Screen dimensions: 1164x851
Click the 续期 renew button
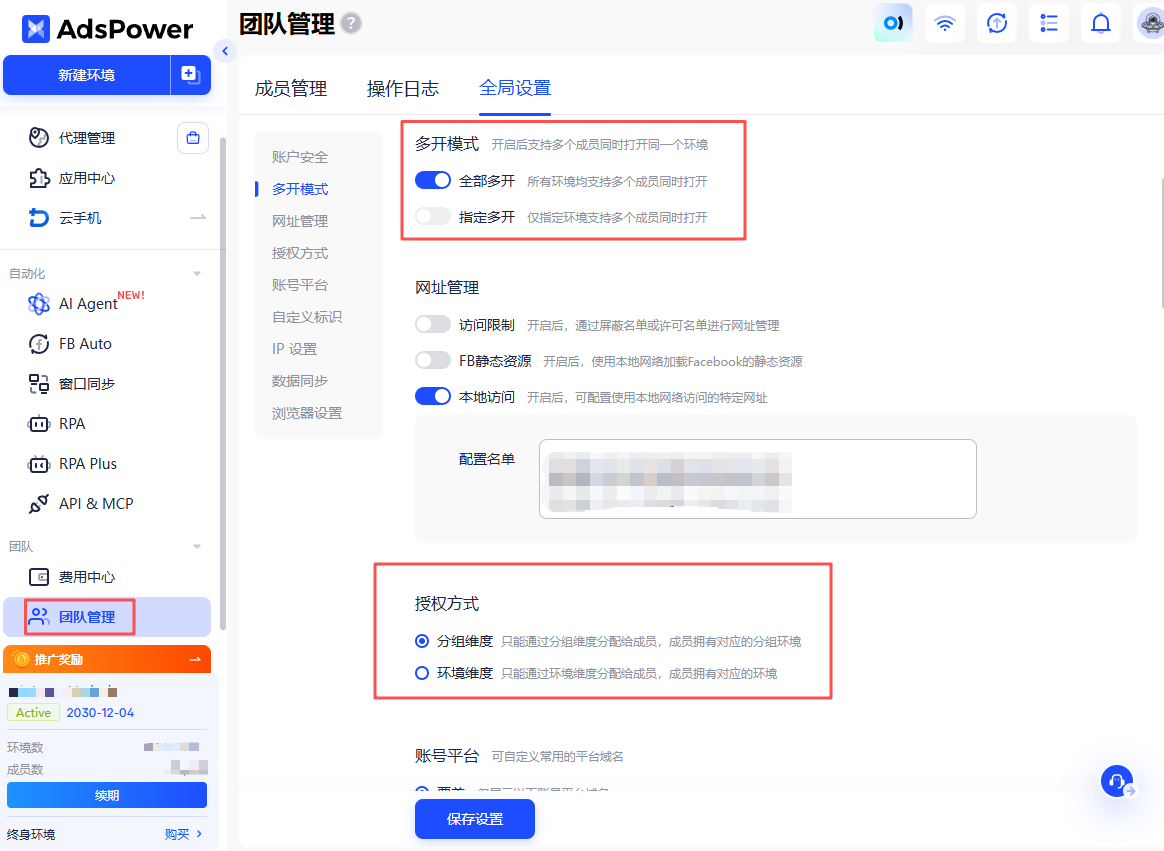107,795
